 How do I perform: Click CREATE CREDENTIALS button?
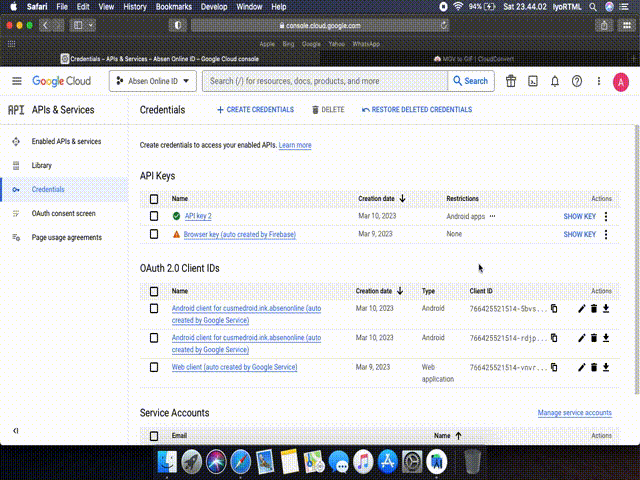(255, 110)
